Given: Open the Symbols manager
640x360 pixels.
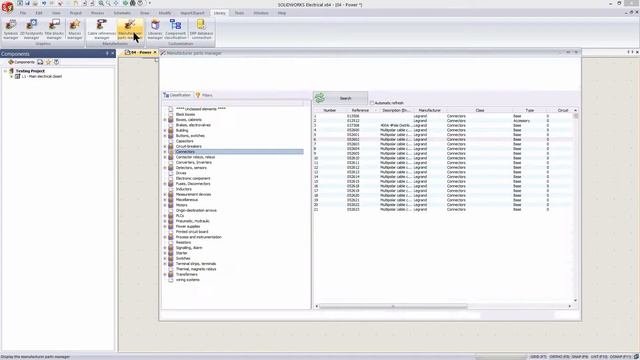Looking at the screenshot, I should [11, 29].
